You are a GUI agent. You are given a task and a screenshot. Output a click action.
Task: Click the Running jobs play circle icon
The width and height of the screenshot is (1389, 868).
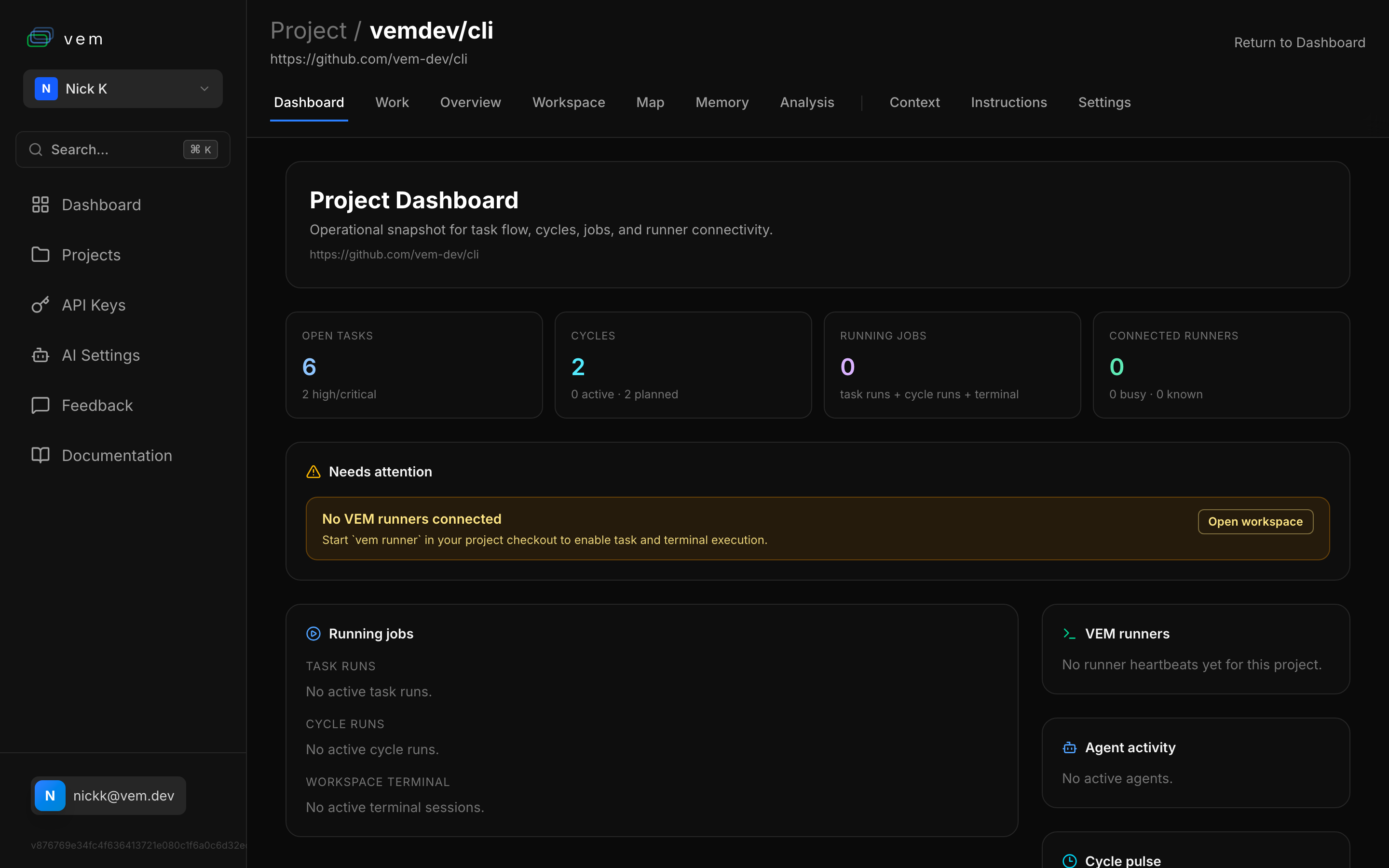[313, 634]
